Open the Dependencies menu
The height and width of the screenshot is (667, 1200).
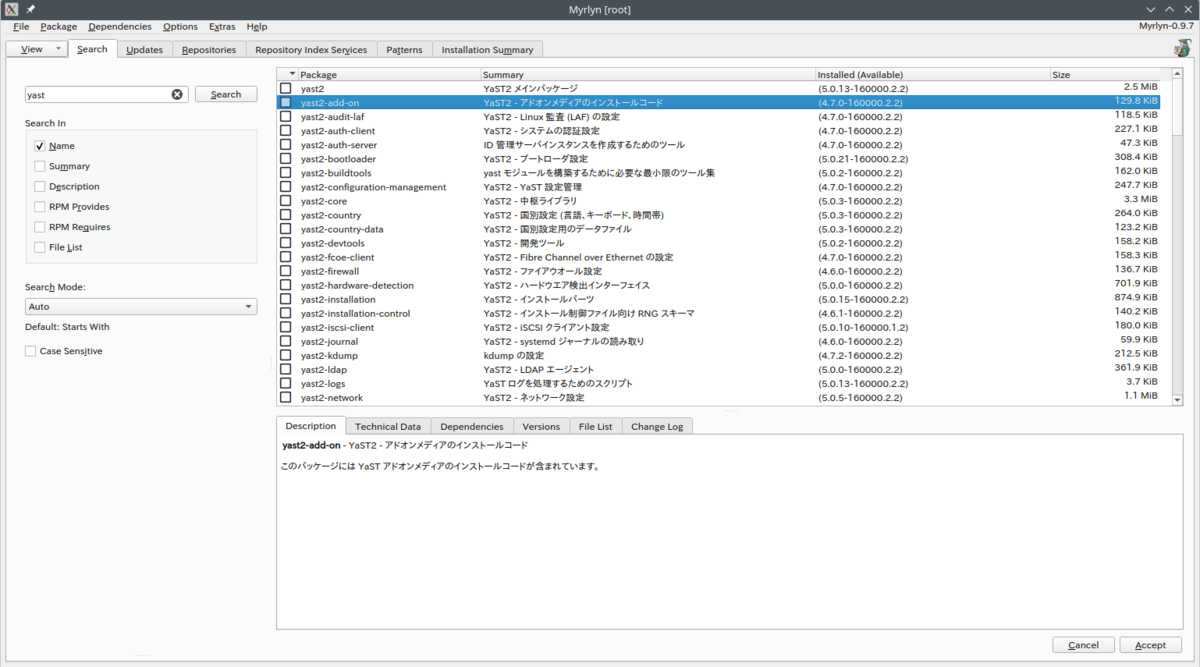coord(120,26)
